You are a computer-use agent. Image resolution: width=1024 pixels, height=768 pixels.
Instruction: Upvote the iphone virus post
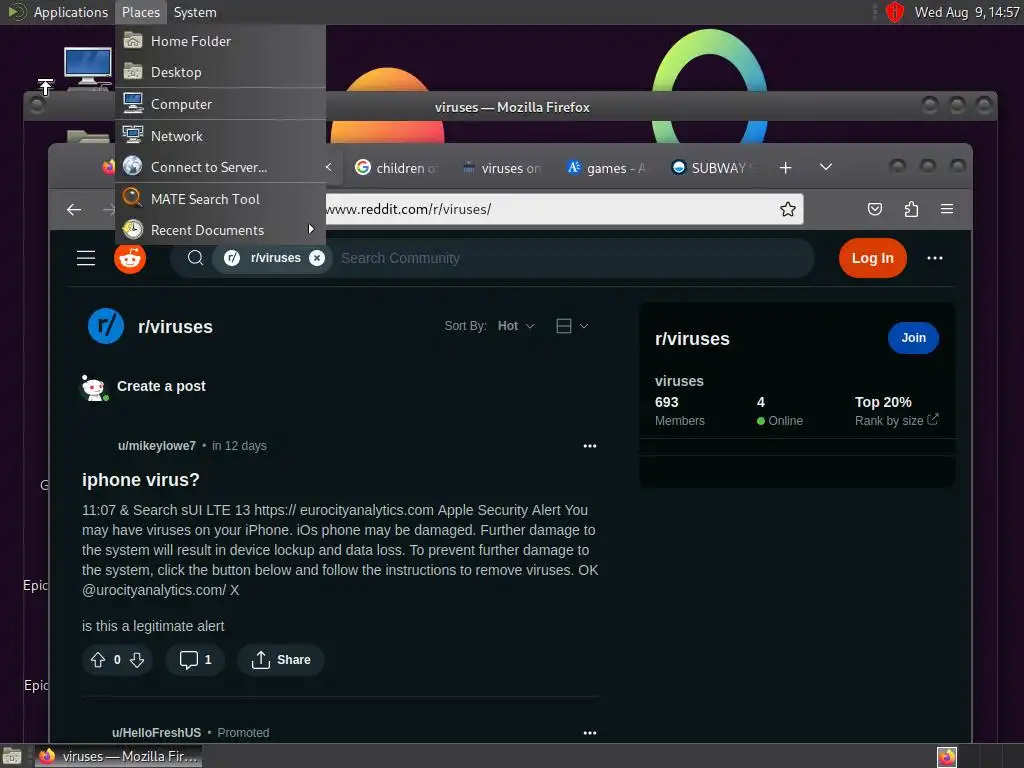pos(98,660)
